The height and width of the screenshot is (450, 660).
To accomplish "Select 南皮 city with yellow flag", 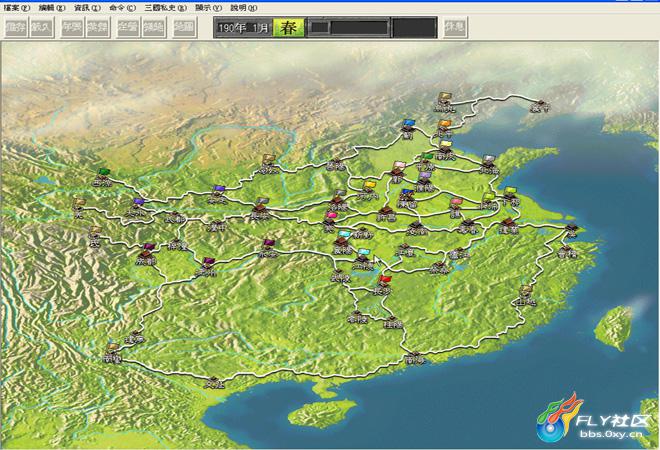I will click(x=444, y=151).
